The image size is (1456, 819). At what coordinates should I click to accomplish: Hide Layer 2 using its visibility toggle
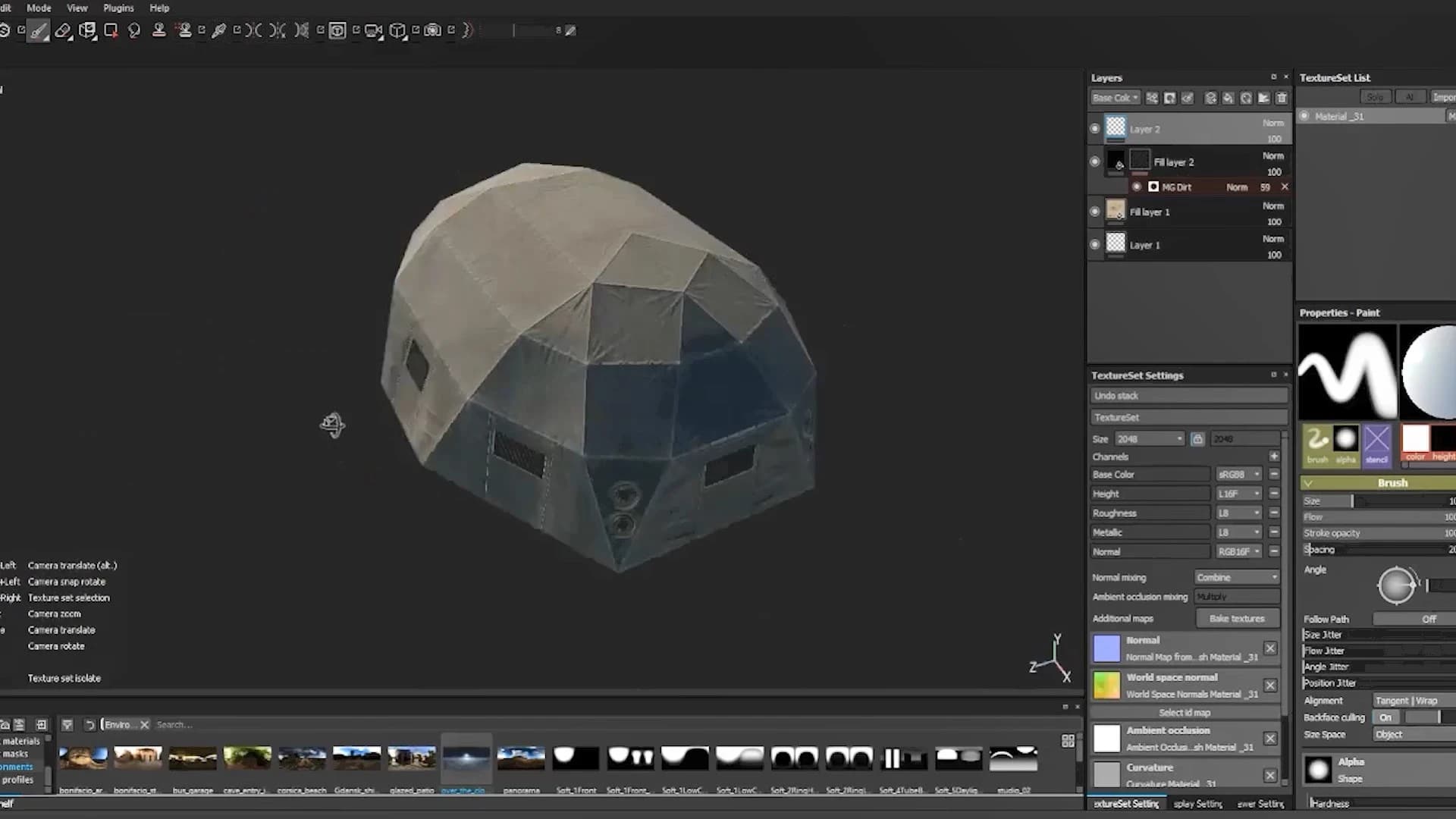(x=1095, y=128)
